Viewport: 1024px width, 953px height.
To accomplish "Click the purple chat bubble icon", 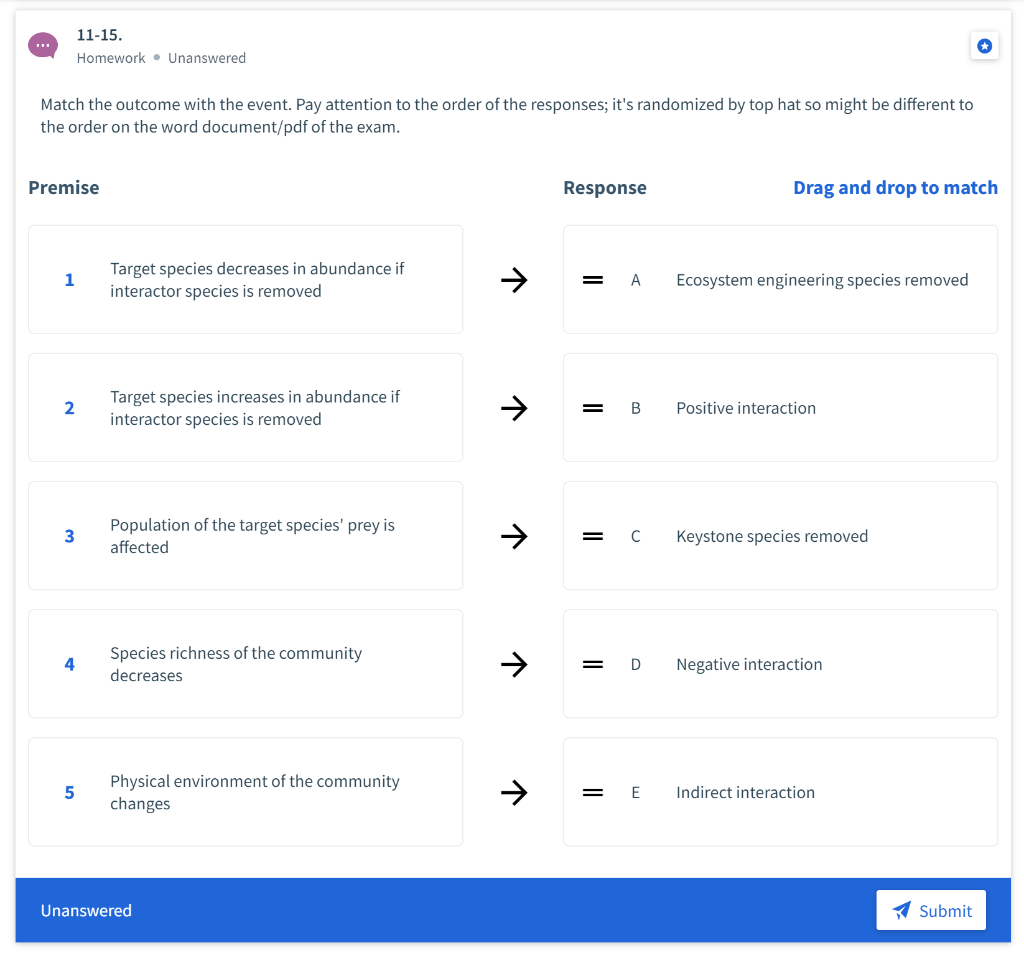I will click(43, 46).
